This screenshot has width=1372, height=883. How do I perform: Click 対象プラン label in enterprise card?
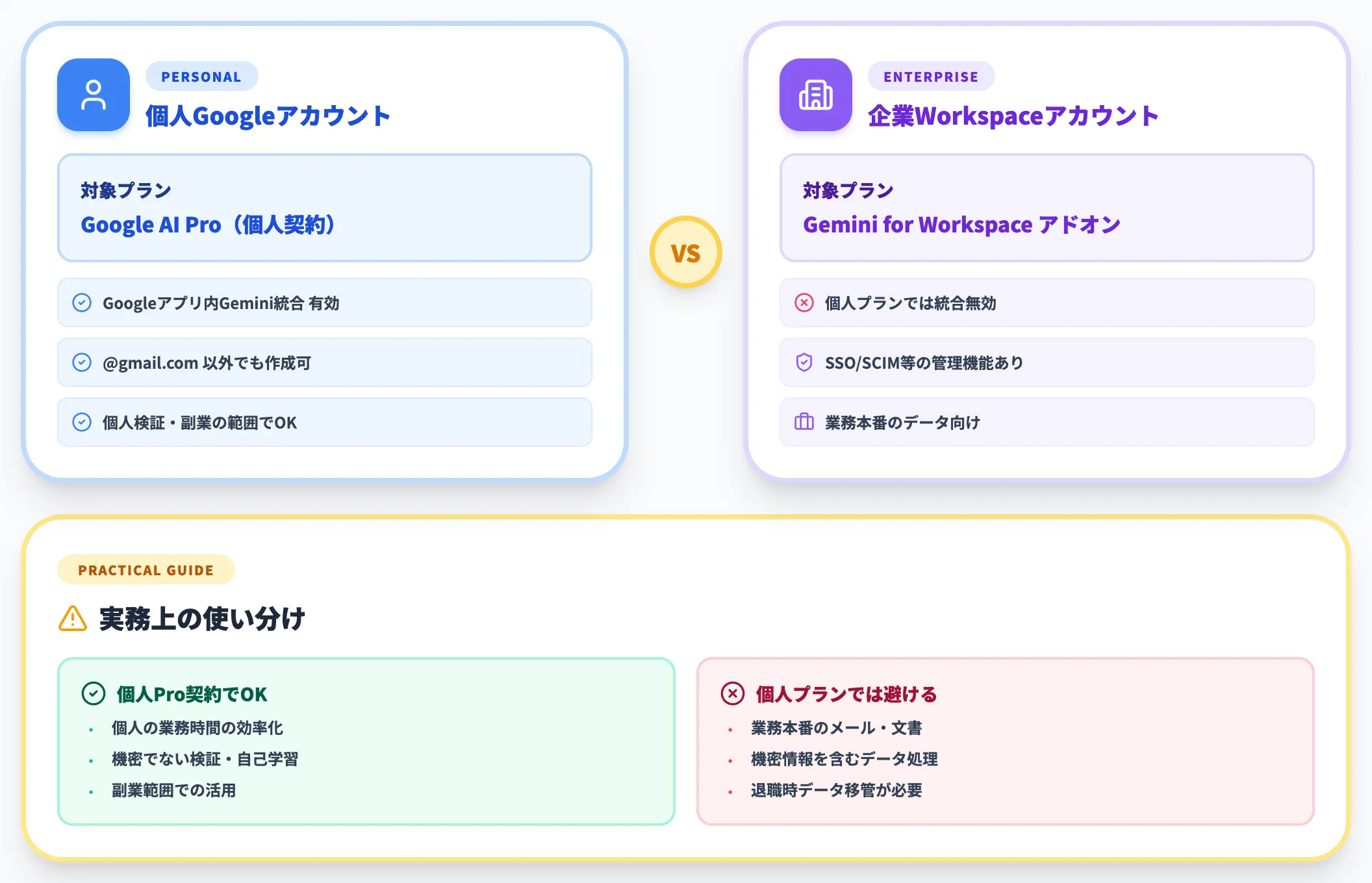(848, 190)
